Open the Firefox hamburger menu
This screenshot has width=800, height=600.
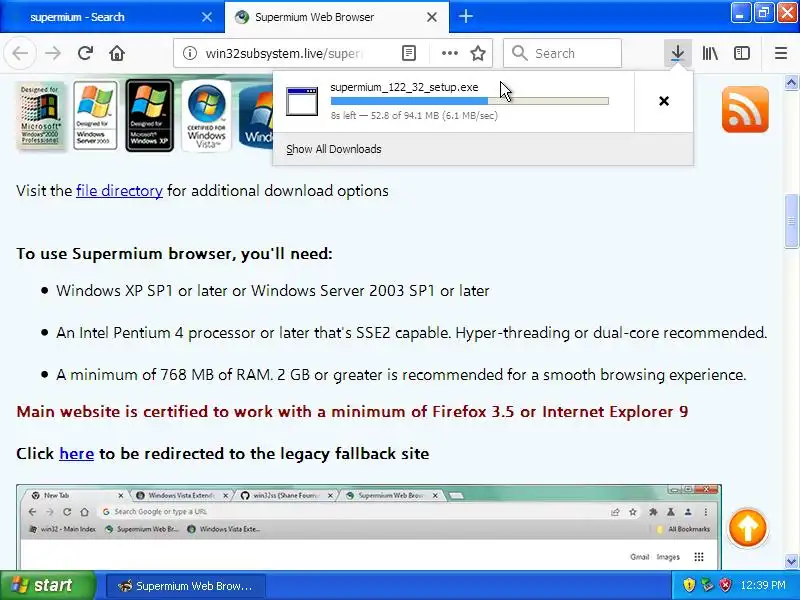pos(781,53)
